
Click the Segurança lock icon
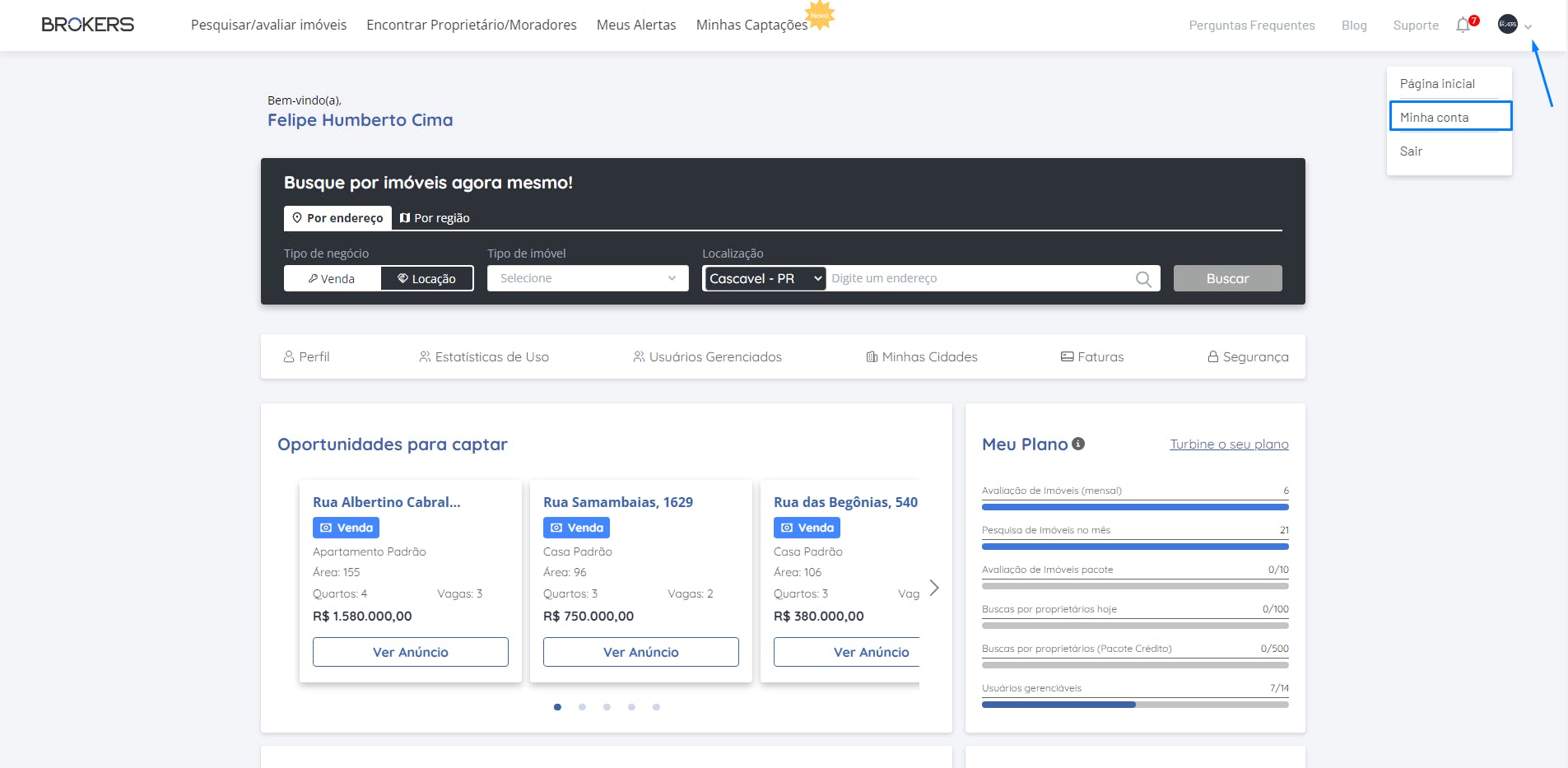tap(1213, 356)
